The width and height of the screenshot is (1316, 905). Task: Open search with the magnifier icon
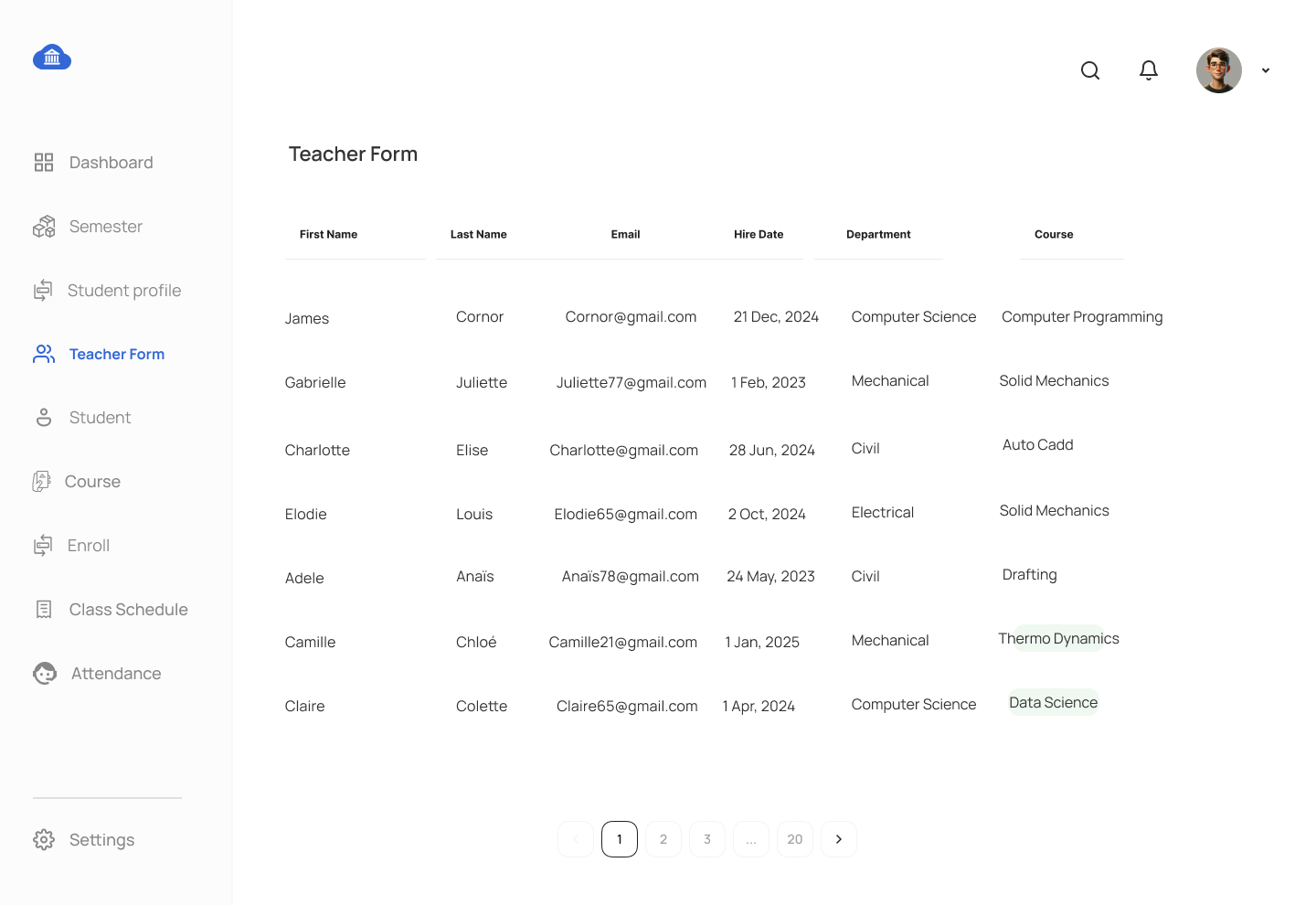tap(1090, 70)
